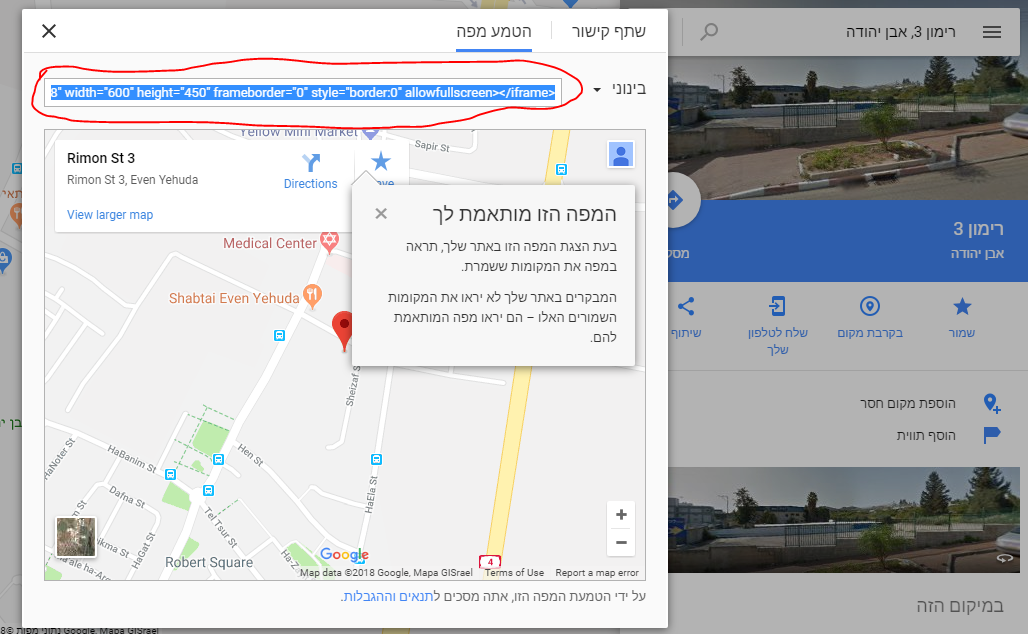
Task: Zoom in with the plus button
Action: click(x=621, y=515)
